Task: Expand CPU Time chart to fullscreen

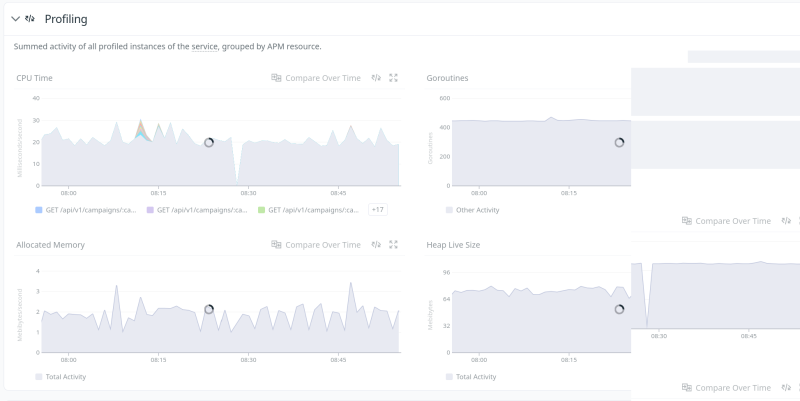Action: pyautogui.click(x=393, y=77)
